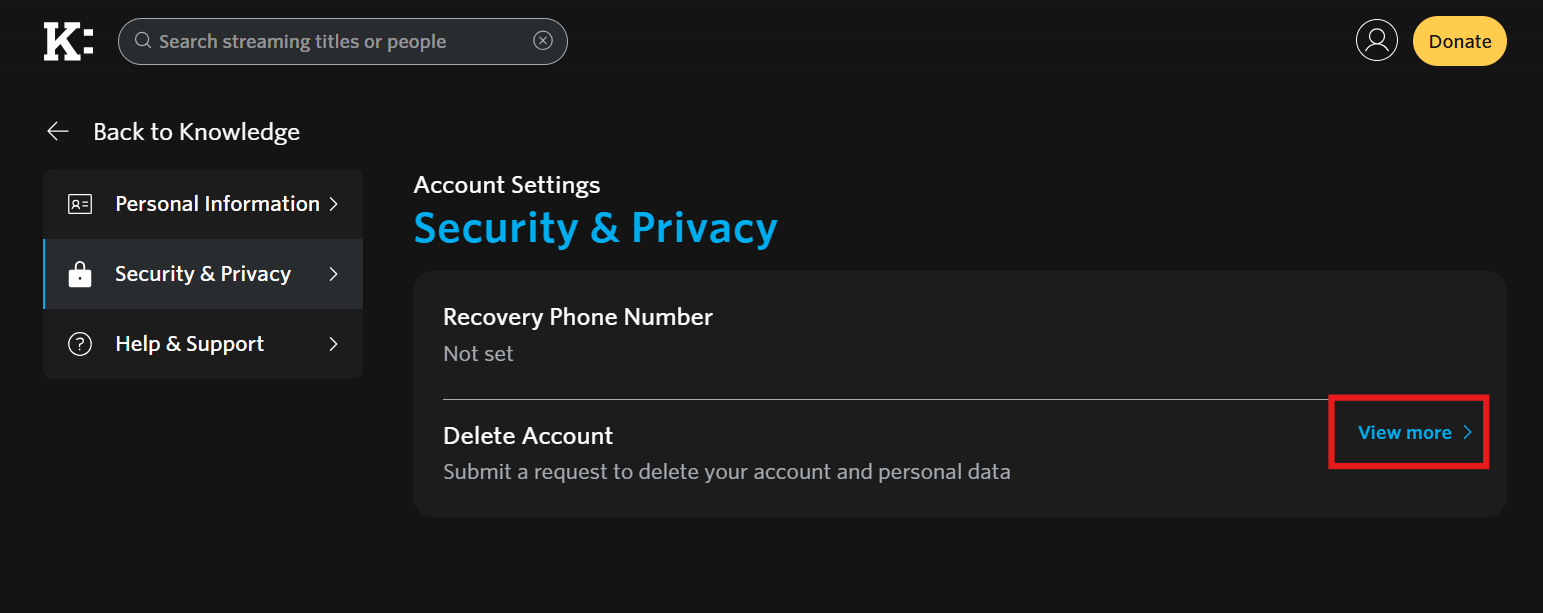The image size is (1543, 613).
Task: Open the Personal Information menu item
Action: tap(217, 204)
